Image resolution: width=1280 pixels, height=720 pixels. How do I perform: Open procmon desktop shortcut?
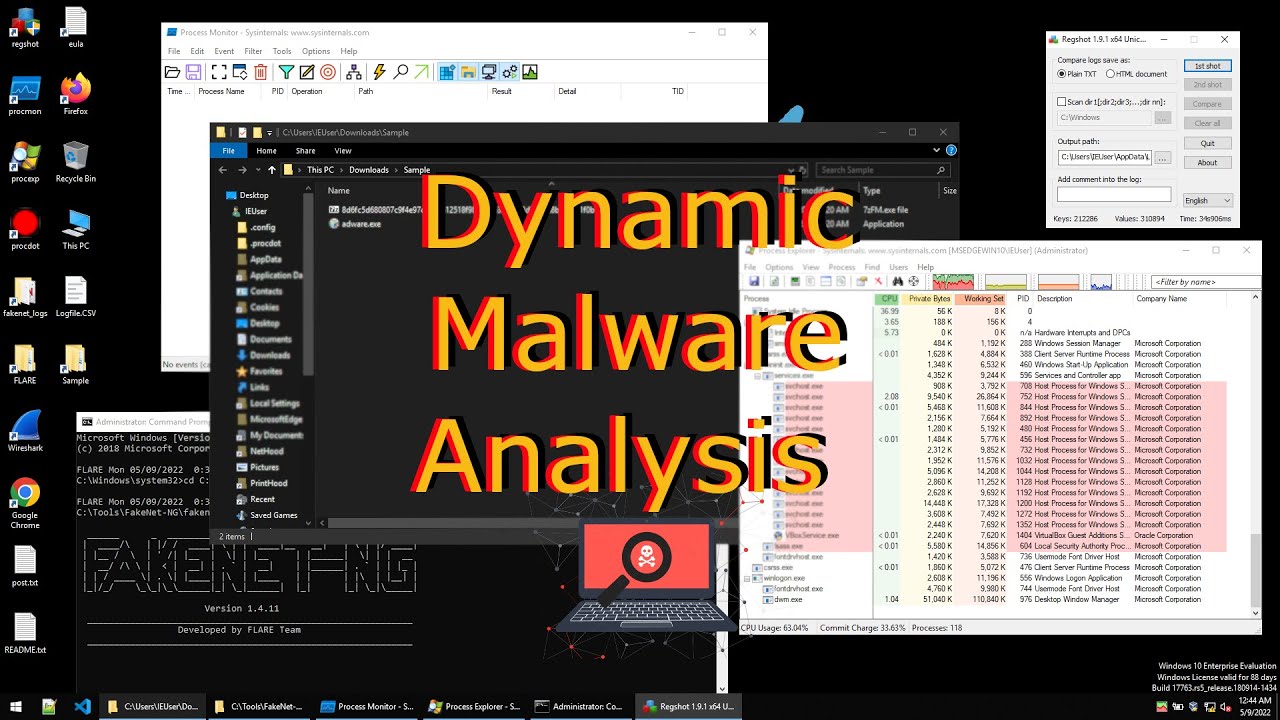tap(25, 95)
